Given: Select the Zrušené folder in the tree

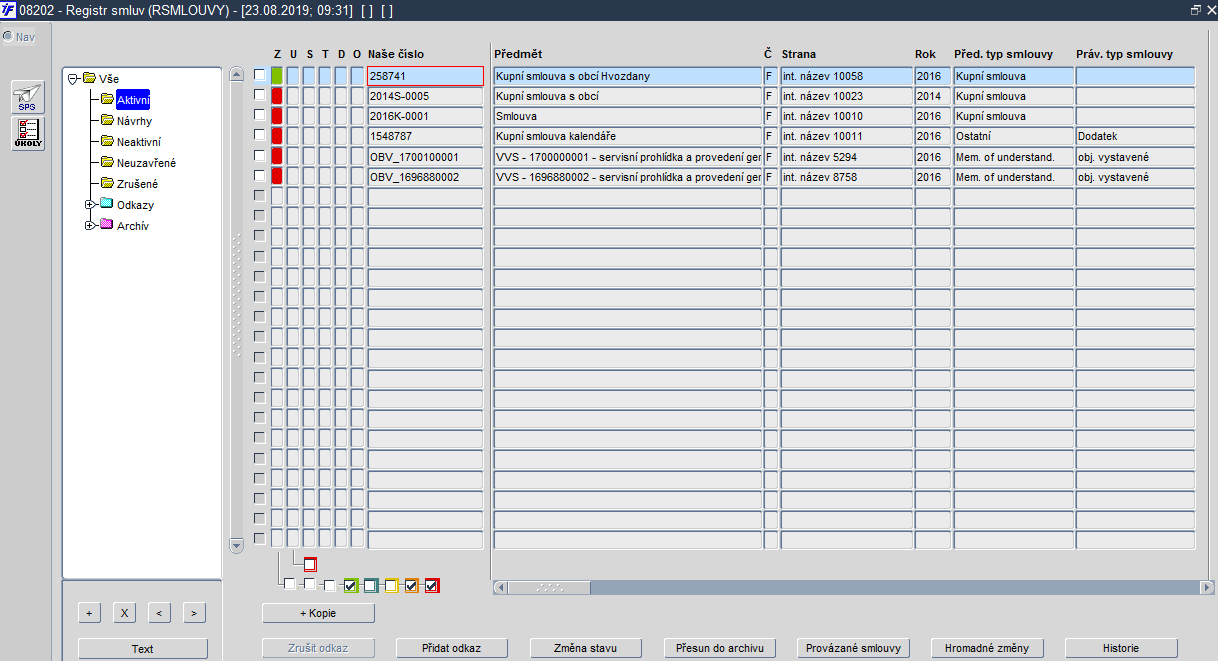Looking at the screenshot, I should pos(137,184).
